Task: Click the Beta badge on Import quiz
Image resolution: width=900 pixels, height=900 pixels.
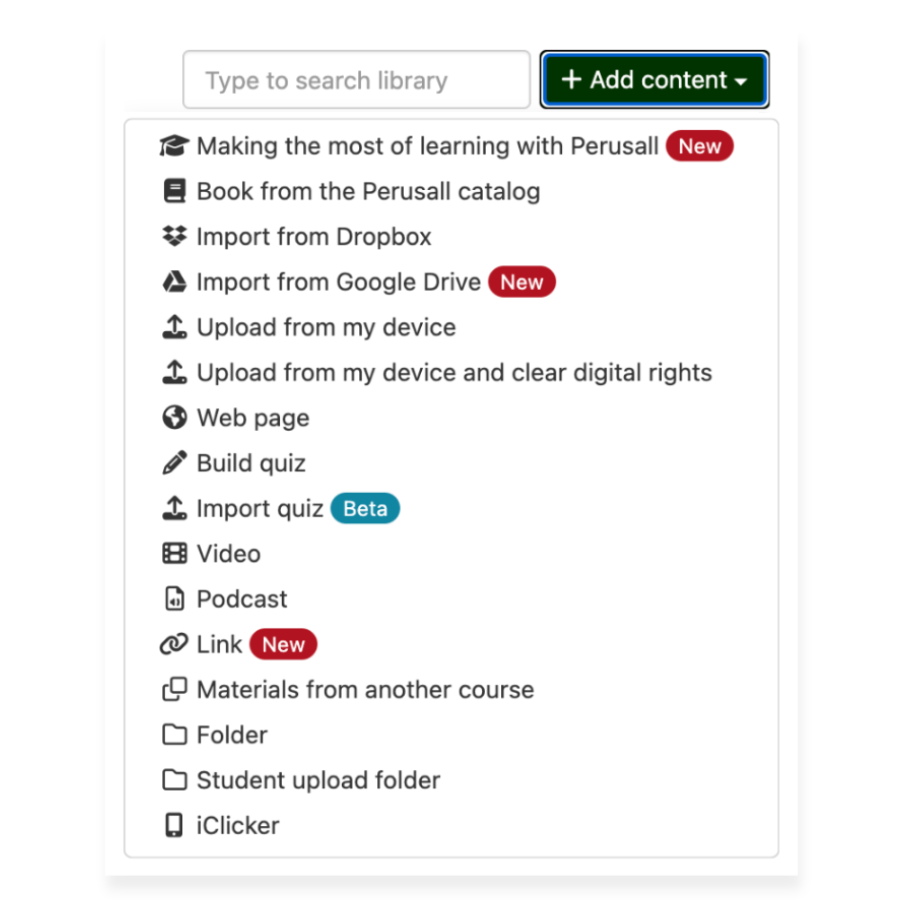Action: 365,508
